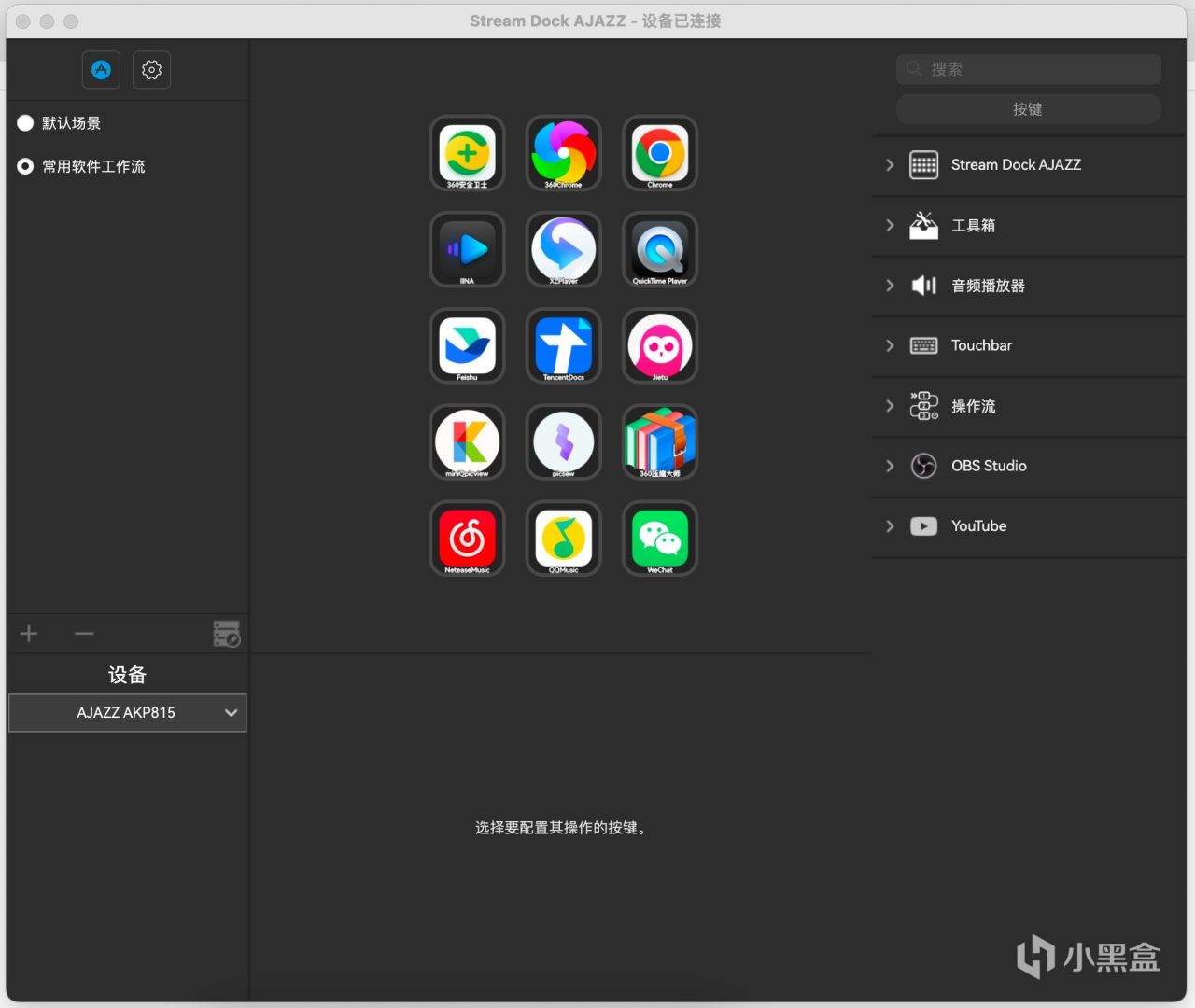Viewport: 1195px width, 1008px height.
Task: Click the OBS Studio logo icon
Action: (x=923, y=466)
